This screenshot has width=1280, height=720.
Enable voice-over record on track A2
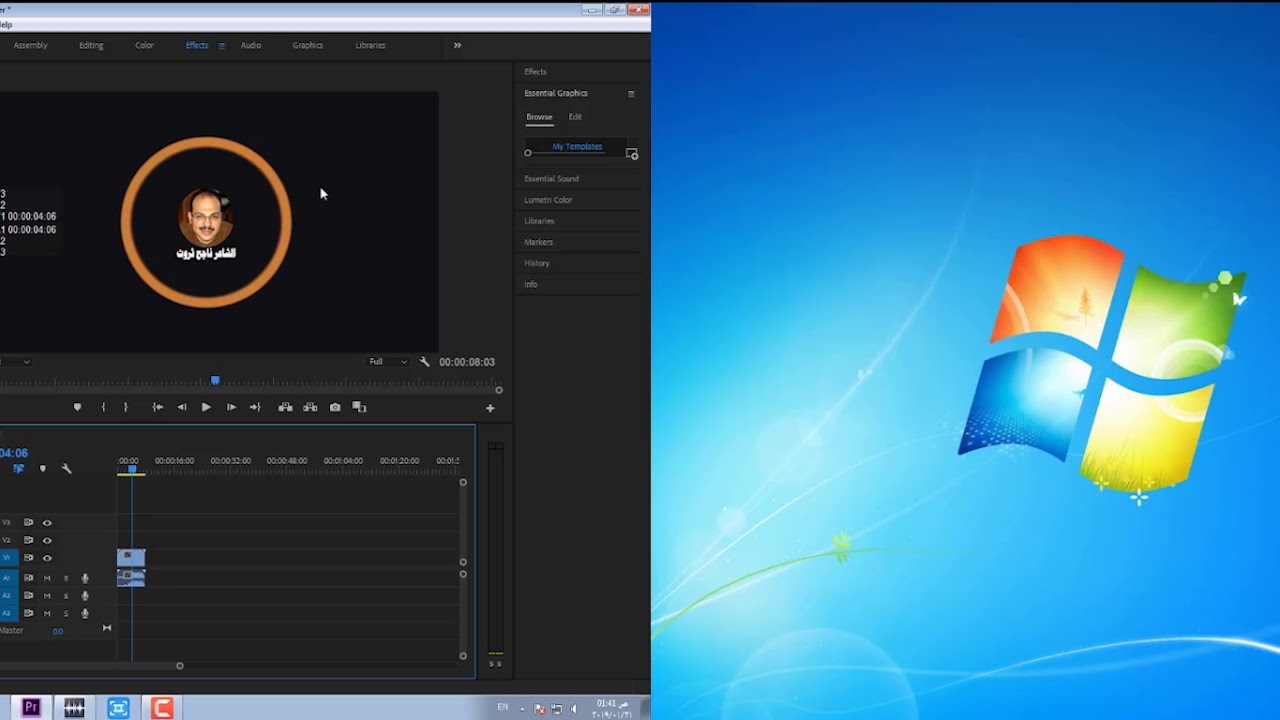tap(85, 596)
